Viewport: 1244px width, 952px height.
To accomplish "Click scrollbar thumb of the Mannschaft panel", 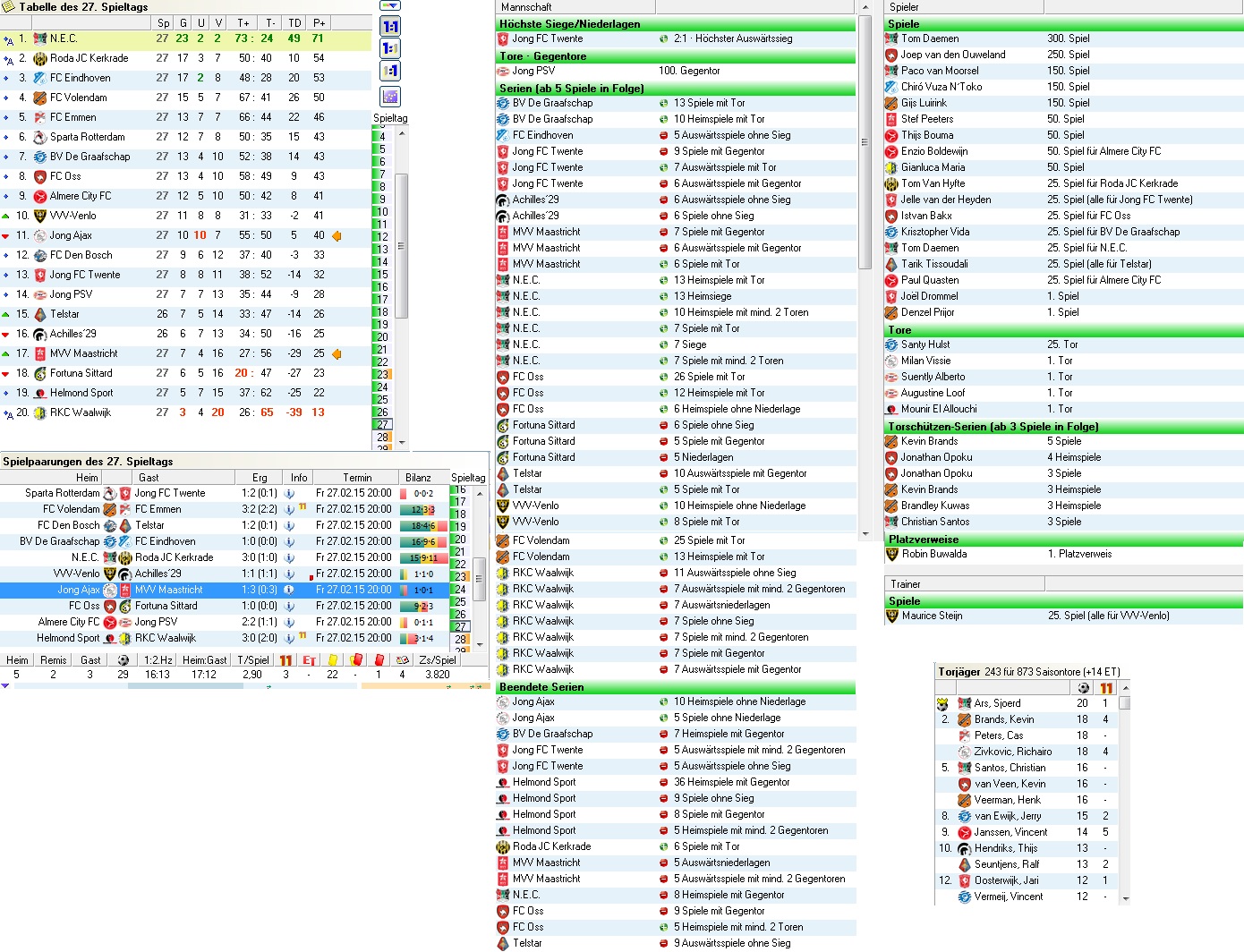I will click(865, 141).
